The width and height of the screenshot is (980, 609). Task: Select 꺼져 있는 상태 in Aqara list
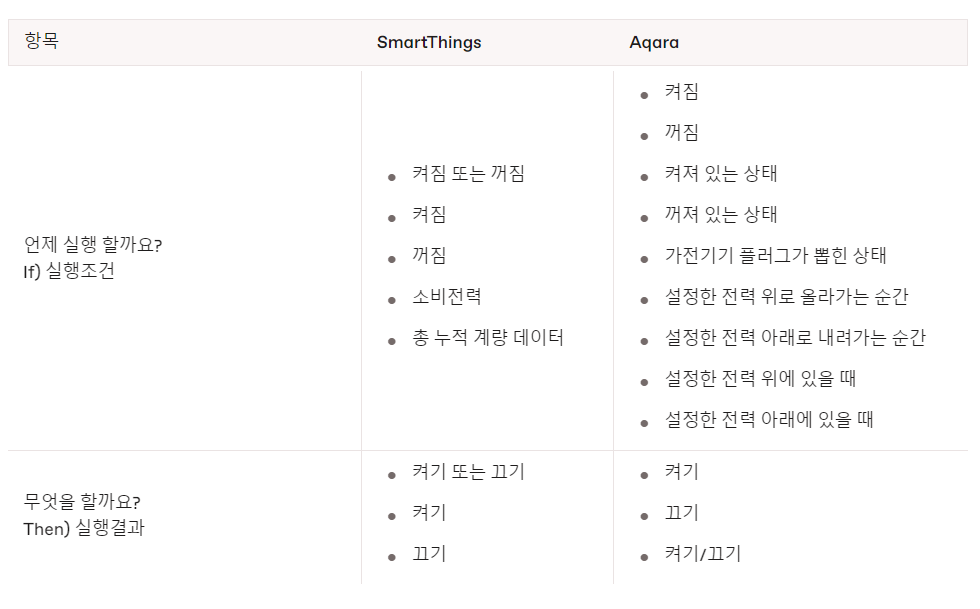pos(721,215)
